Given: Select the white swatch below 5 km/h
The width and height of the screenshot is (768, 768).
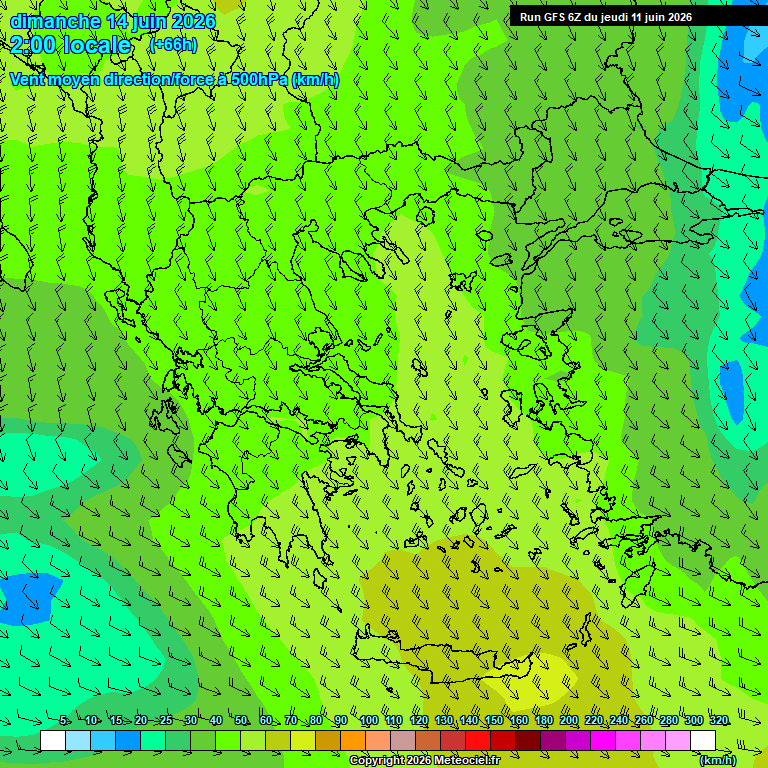Looking at the screenshot, I should pos(53,740).
